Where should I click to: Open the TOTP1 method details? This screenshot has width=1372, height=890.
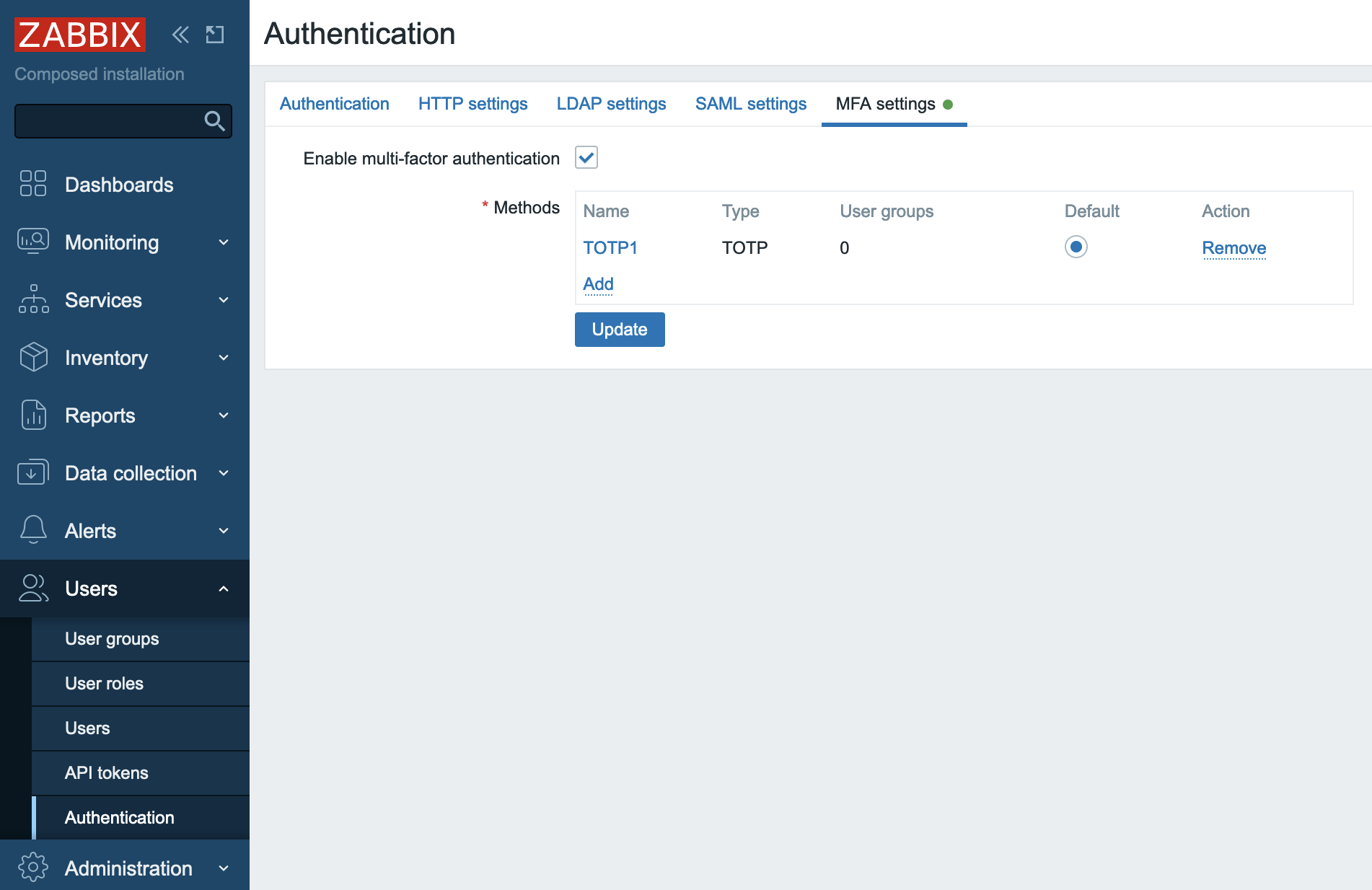point(610,247)
